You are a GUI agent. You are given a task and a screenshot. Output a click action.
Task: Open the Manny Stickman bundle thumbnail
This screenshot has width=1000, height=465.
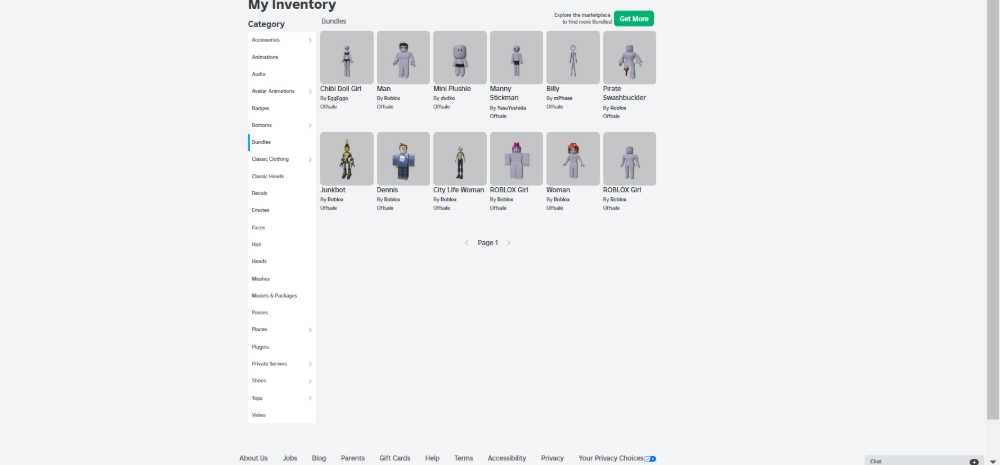(x=517, y=57)
